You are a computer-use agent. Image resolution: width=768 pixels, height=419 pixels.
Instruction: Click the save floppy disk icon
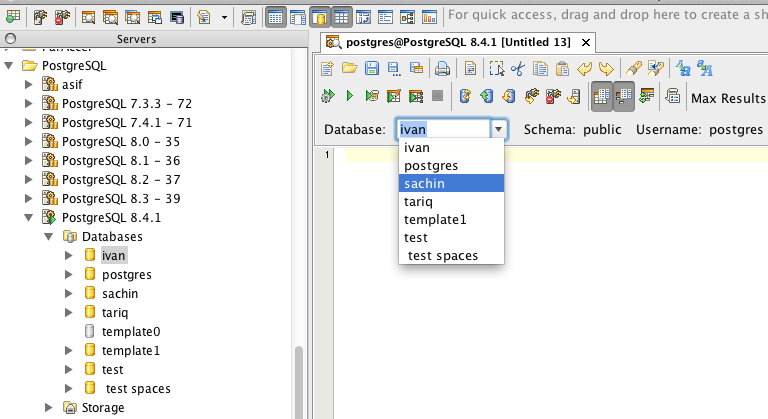[372, 68]
